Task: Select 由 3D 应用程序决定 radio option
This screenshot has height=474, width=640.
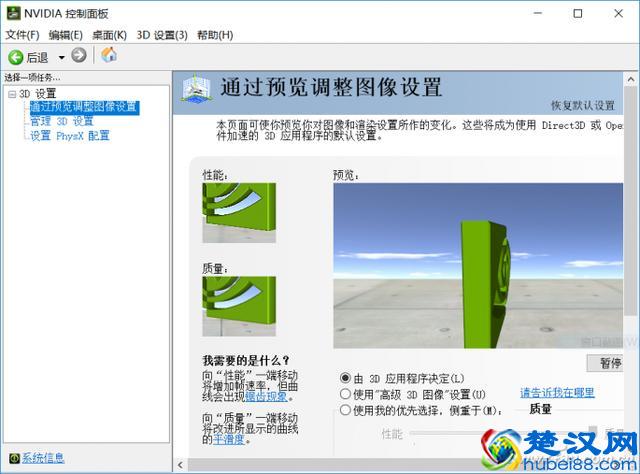Action: 346,378
